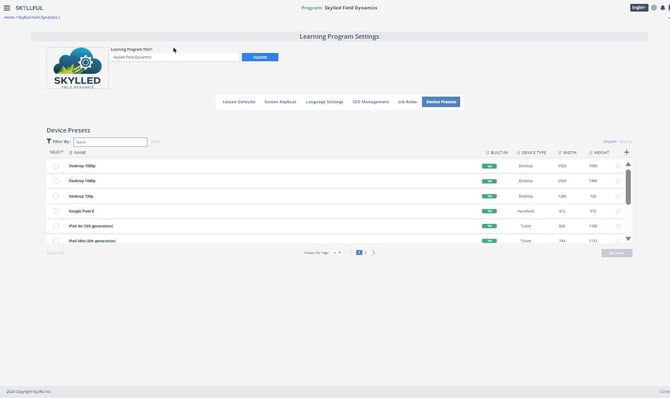The width and height of the screenshot is (670, 398).
Task: Click edit icon for Google Pixel row
Action: click(x=618, y=211)
